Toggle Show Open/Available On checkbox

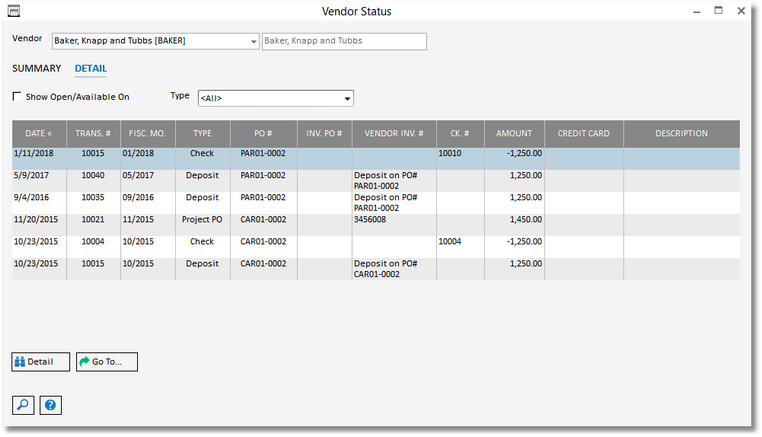tap(17, 96)
